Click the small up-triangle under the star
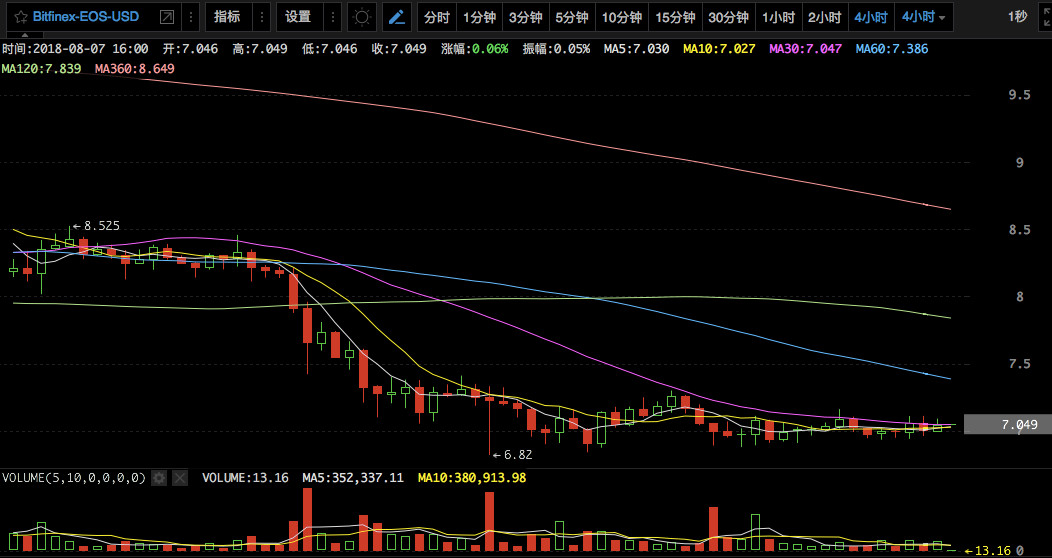Screen dimensions: 1052x558 25,35
